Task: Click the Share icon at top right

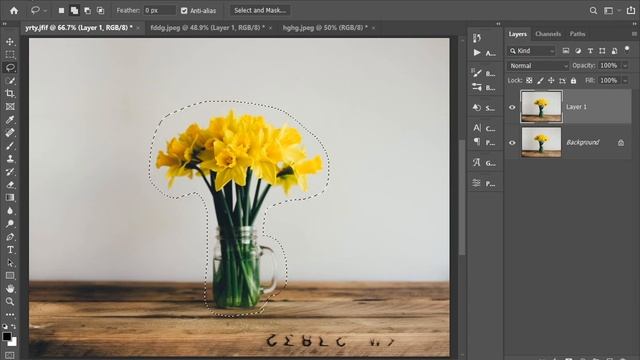Action: click(631, 11)
